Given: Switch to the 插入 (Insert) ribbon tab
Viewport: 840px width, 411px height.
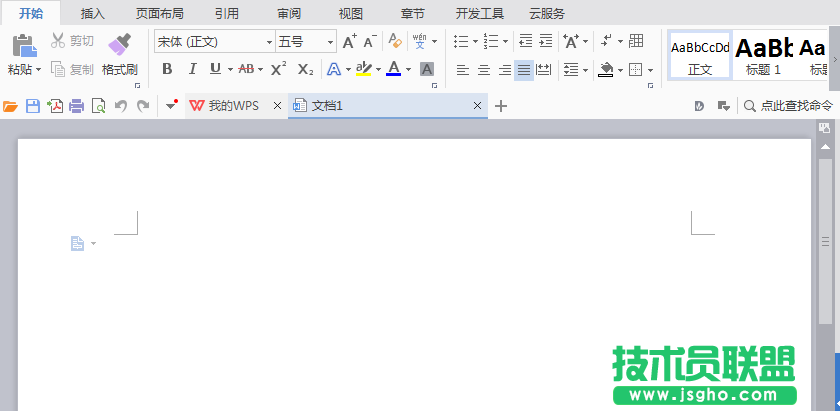Looking at the screenshot, I should click(92, 13).
